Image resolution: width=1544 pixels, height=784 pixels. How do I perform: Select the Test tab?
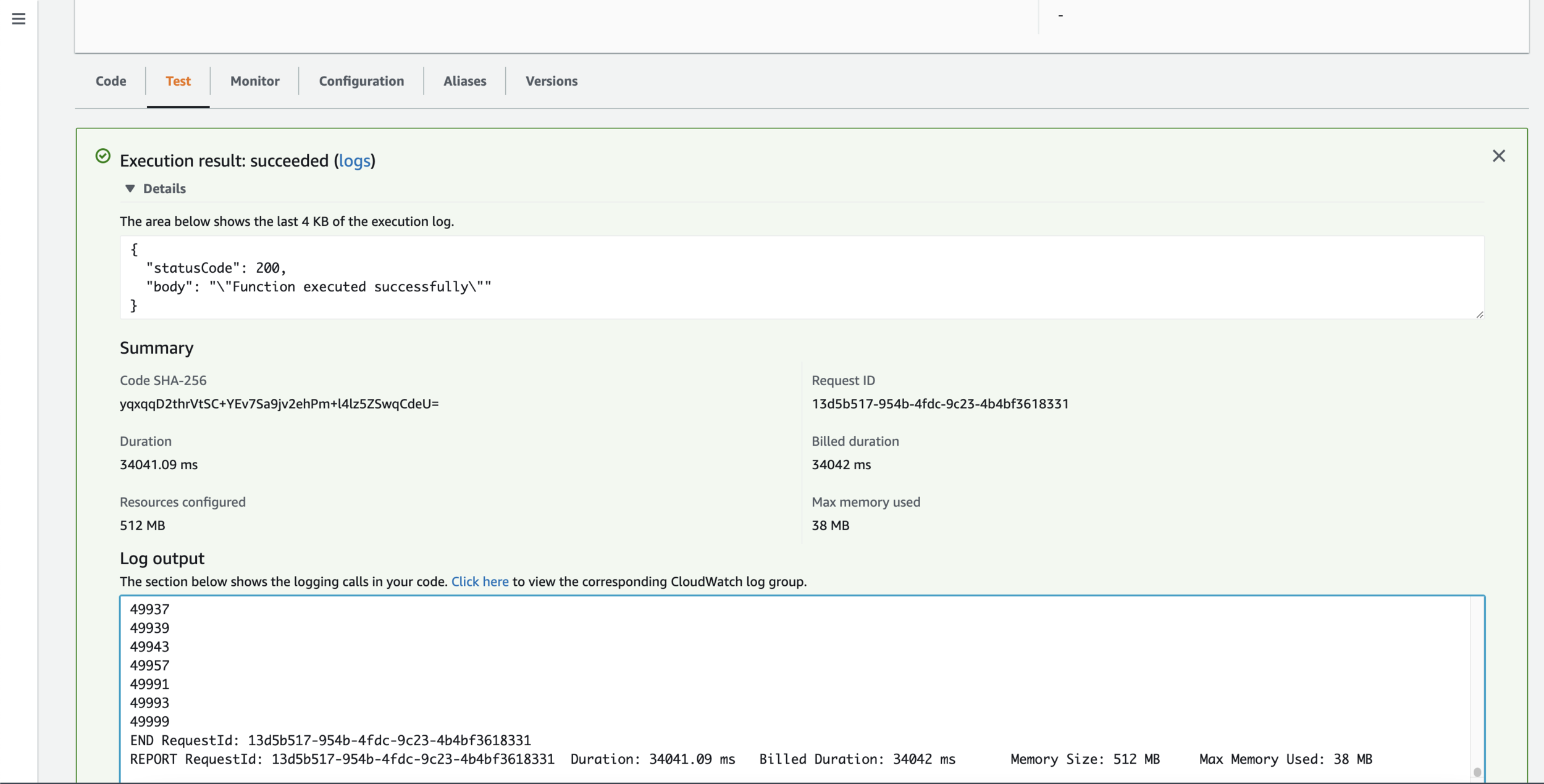178,81
